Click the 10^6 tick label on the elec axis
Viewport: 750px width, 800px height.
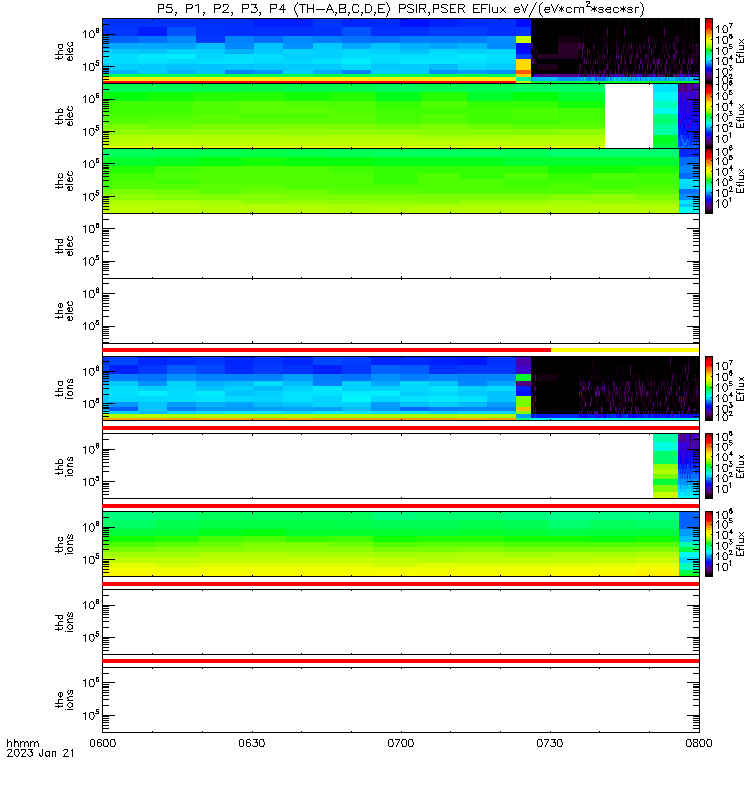pyautogui.click(x=90, y=293)
